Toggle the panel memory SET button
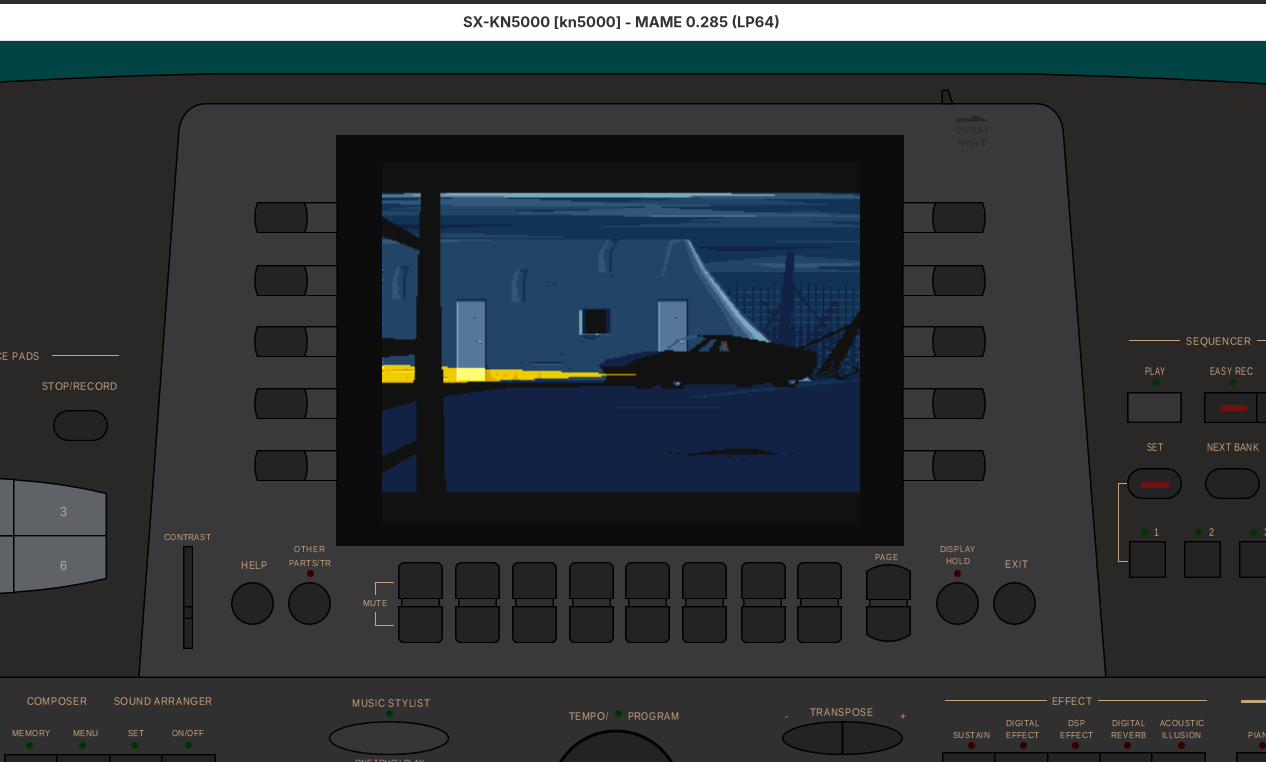This screenshot has height=762, width=1266. tap(1154, 484)
